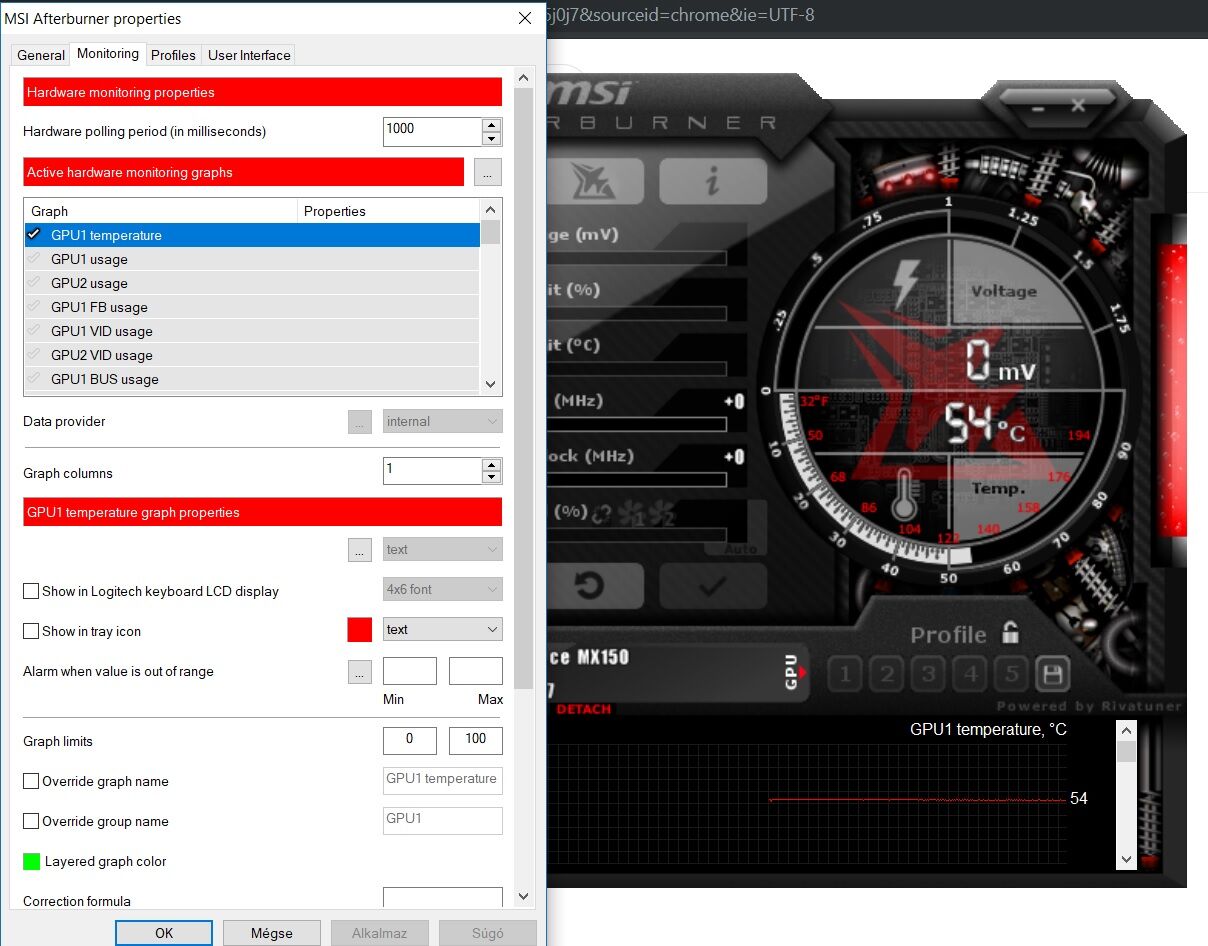Viewport: 1208px width, 946px height.
Task: Click the OK button
Action: coord(164,933)
